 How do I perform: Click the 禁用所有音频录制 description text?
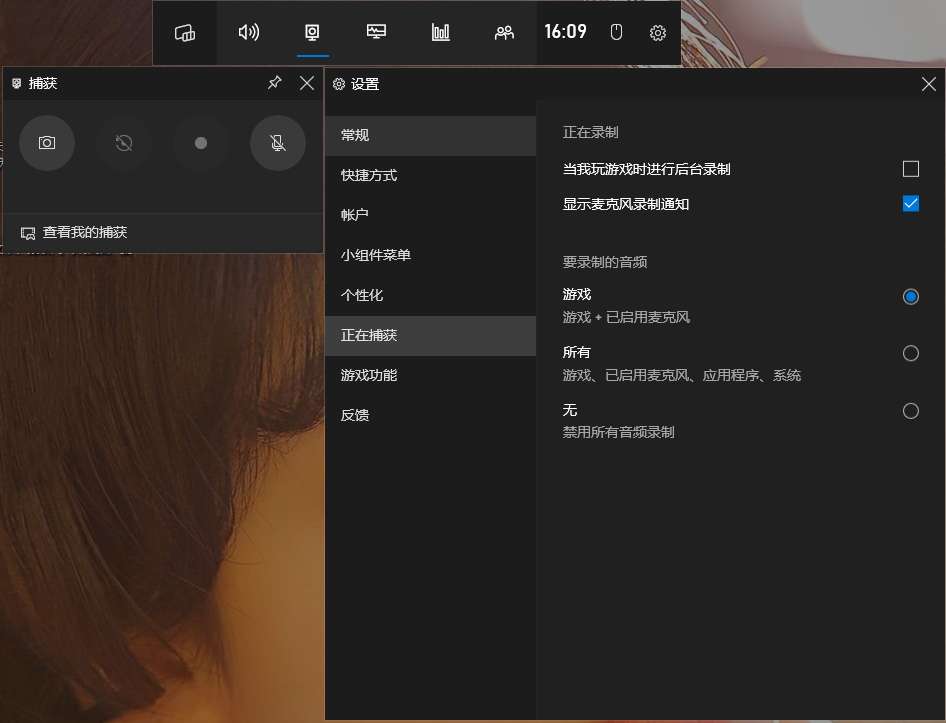618,432
